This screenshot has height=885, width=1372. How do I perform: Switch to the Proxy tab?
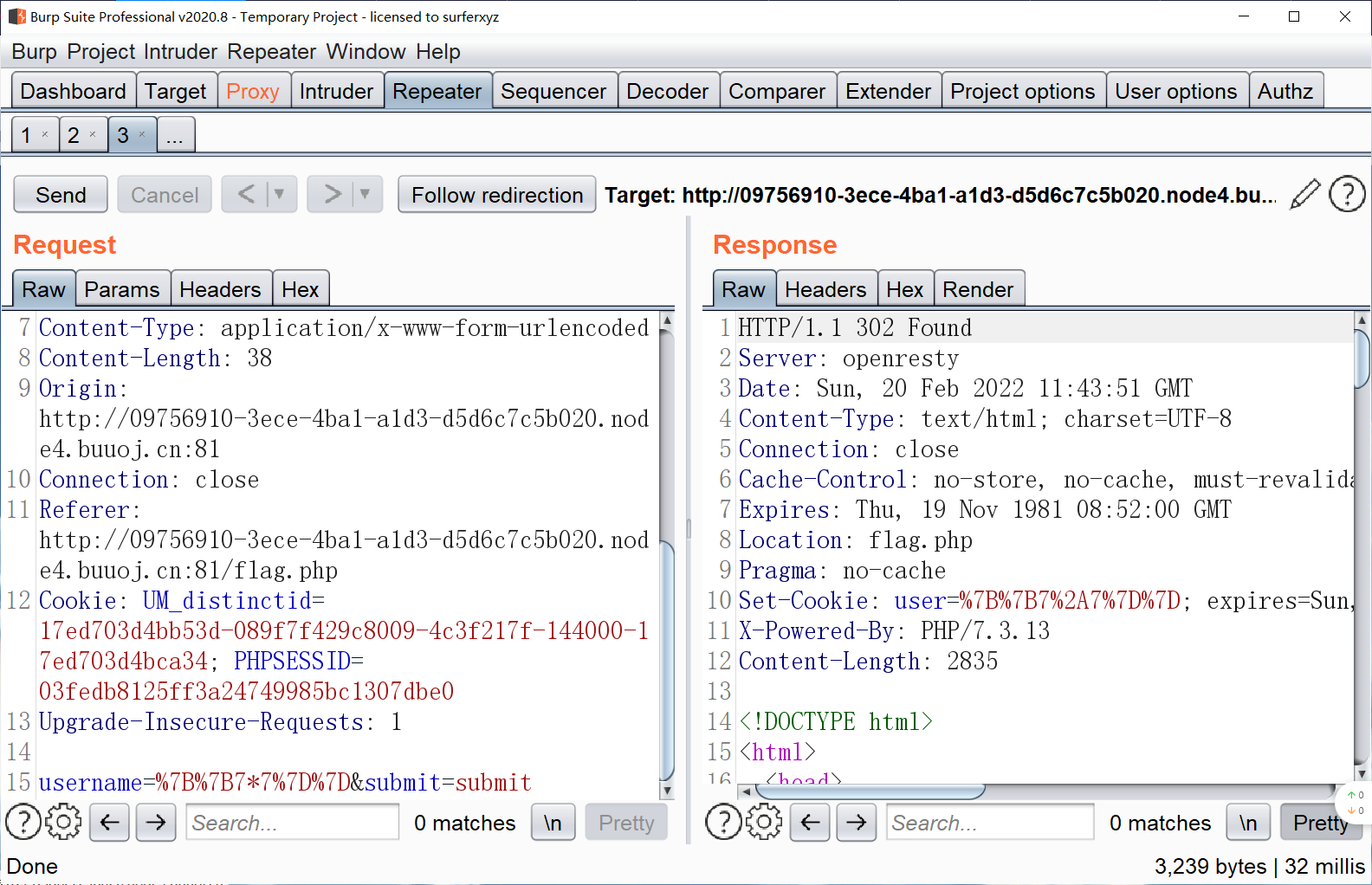coord(253,91)
